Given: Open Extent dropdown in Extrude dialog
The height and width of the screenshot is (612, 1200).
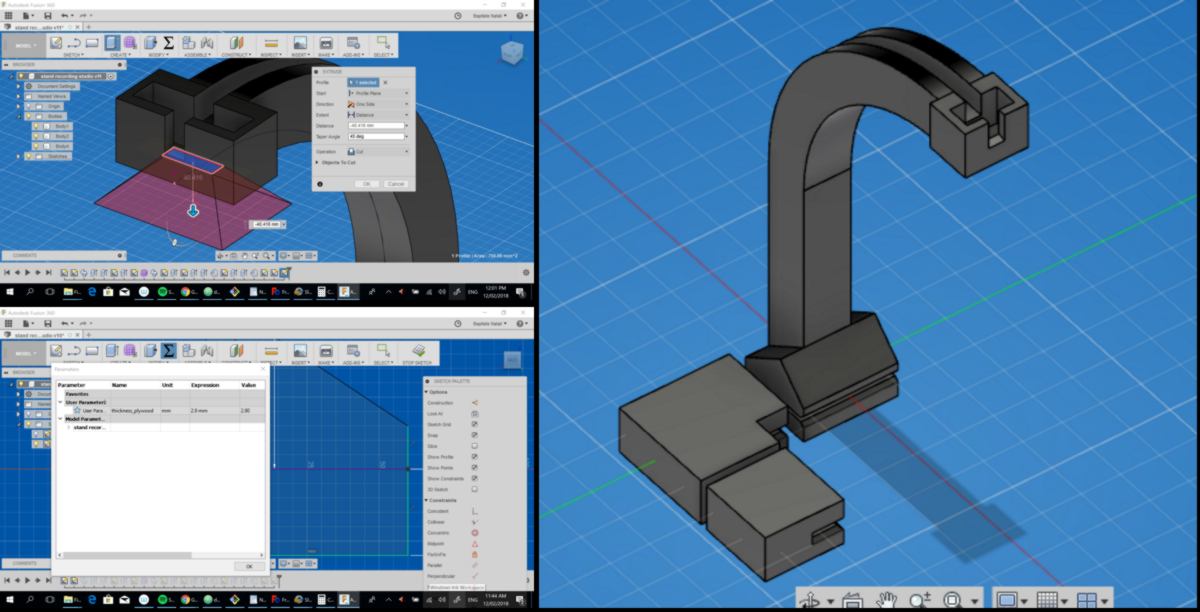Looking at the screenshot, I should click(378, 115).
